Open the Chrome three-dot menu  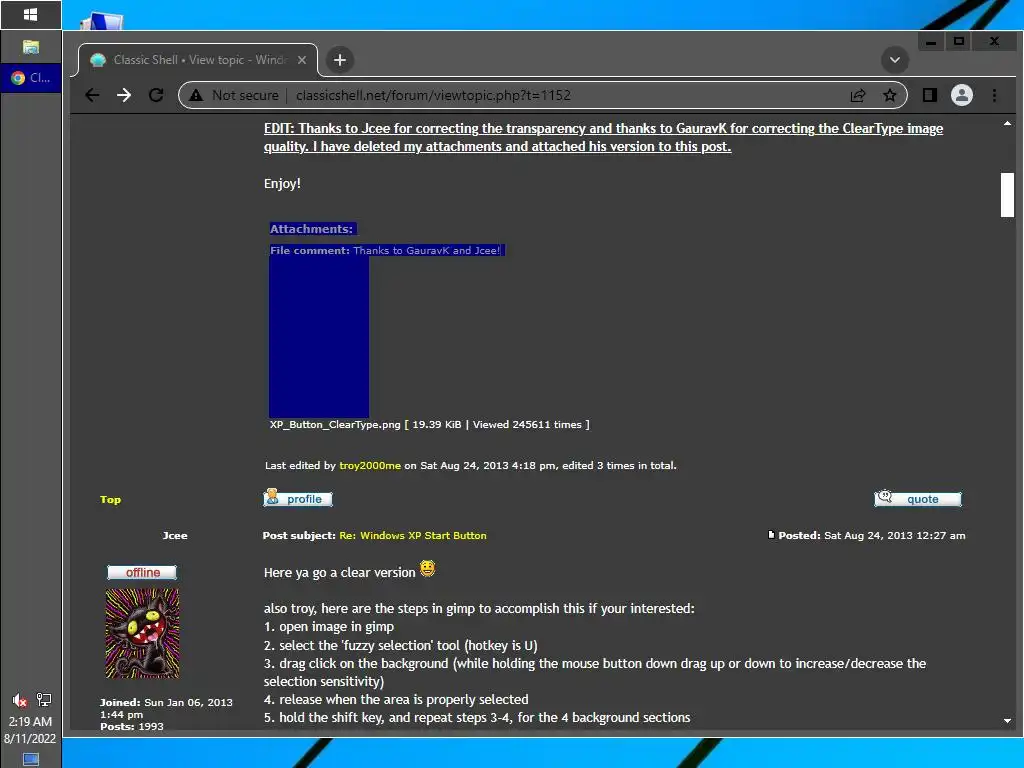994,95
